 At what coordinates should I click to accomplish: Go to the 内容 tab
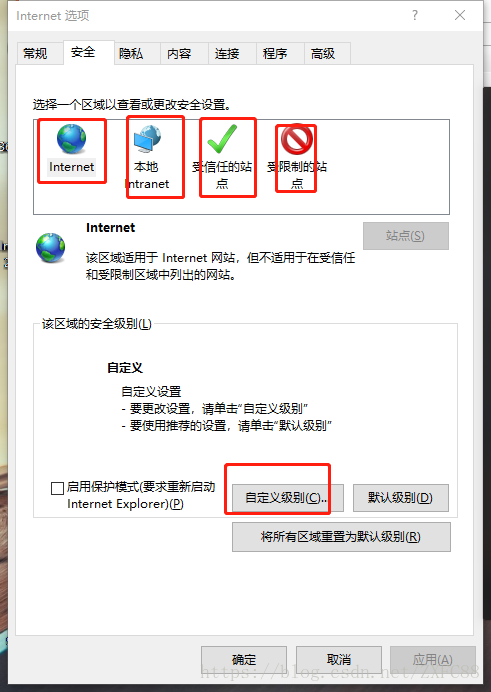pos(179,53)
